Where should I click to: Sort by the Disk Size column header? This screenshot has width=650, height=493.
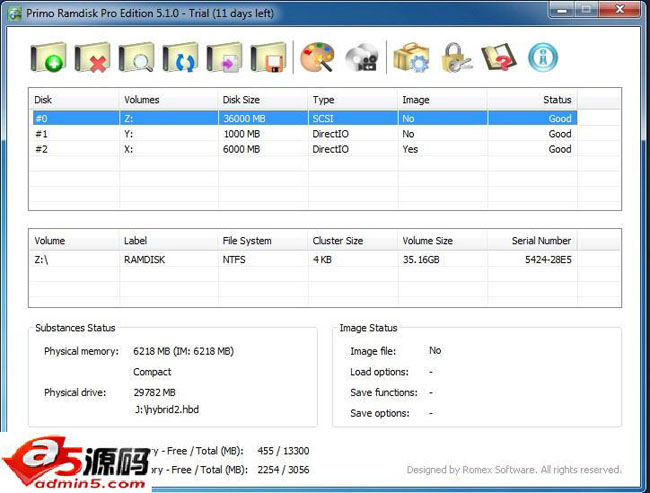point(263,100)
